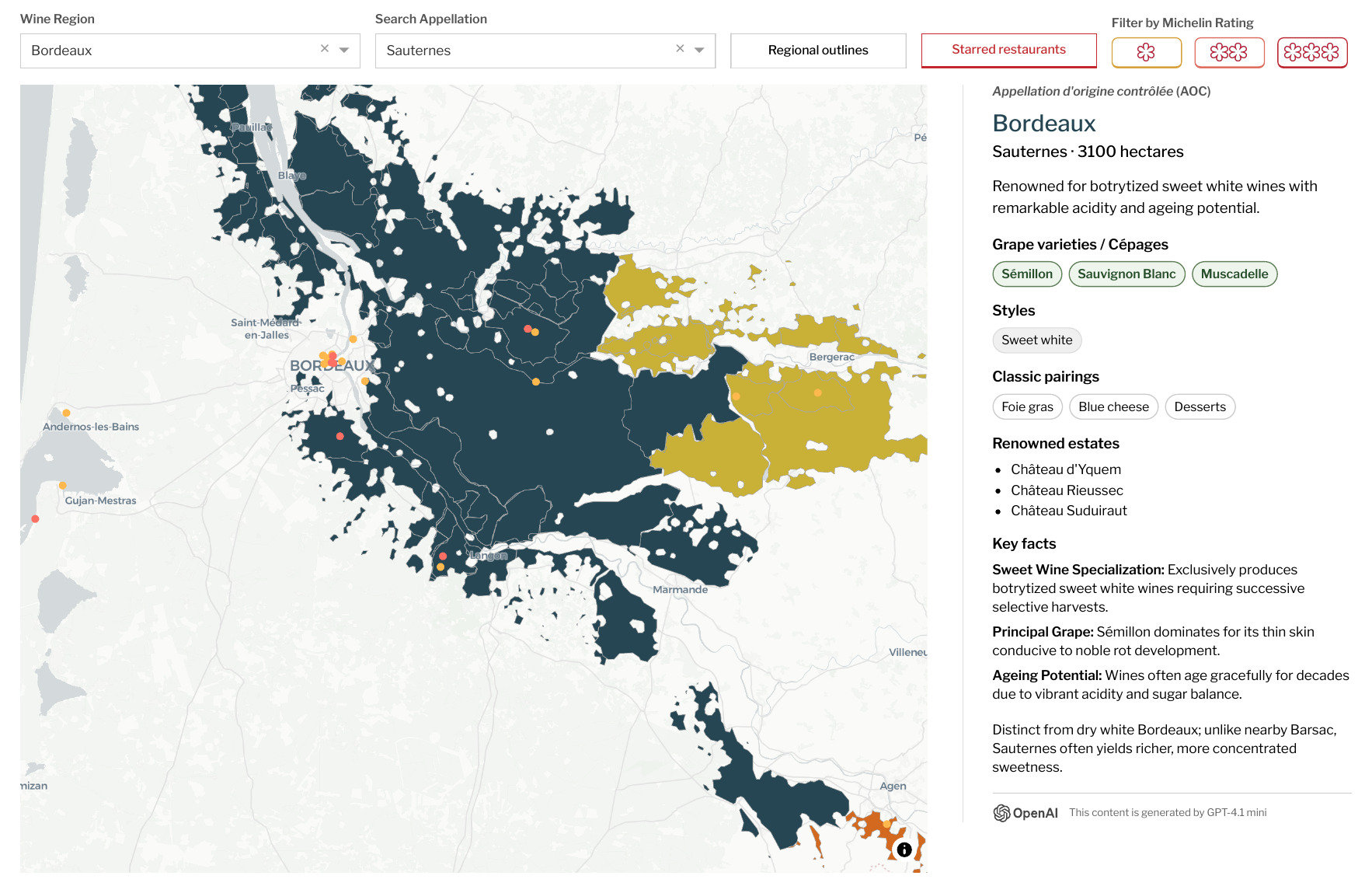Image resolution: width=1372 pixels, height=893 pixels.
Task: Toggle the Starred restaurants button
Action: click(1008, 50)
